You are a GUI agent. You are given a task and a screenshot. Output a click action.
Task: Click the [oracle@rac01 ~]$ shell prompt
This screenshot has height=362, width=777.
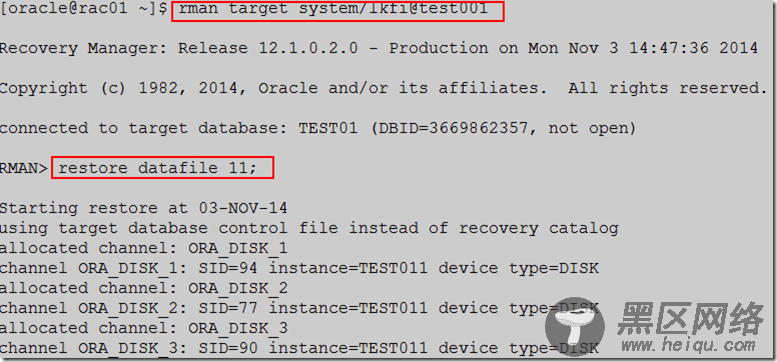point(83,8)
